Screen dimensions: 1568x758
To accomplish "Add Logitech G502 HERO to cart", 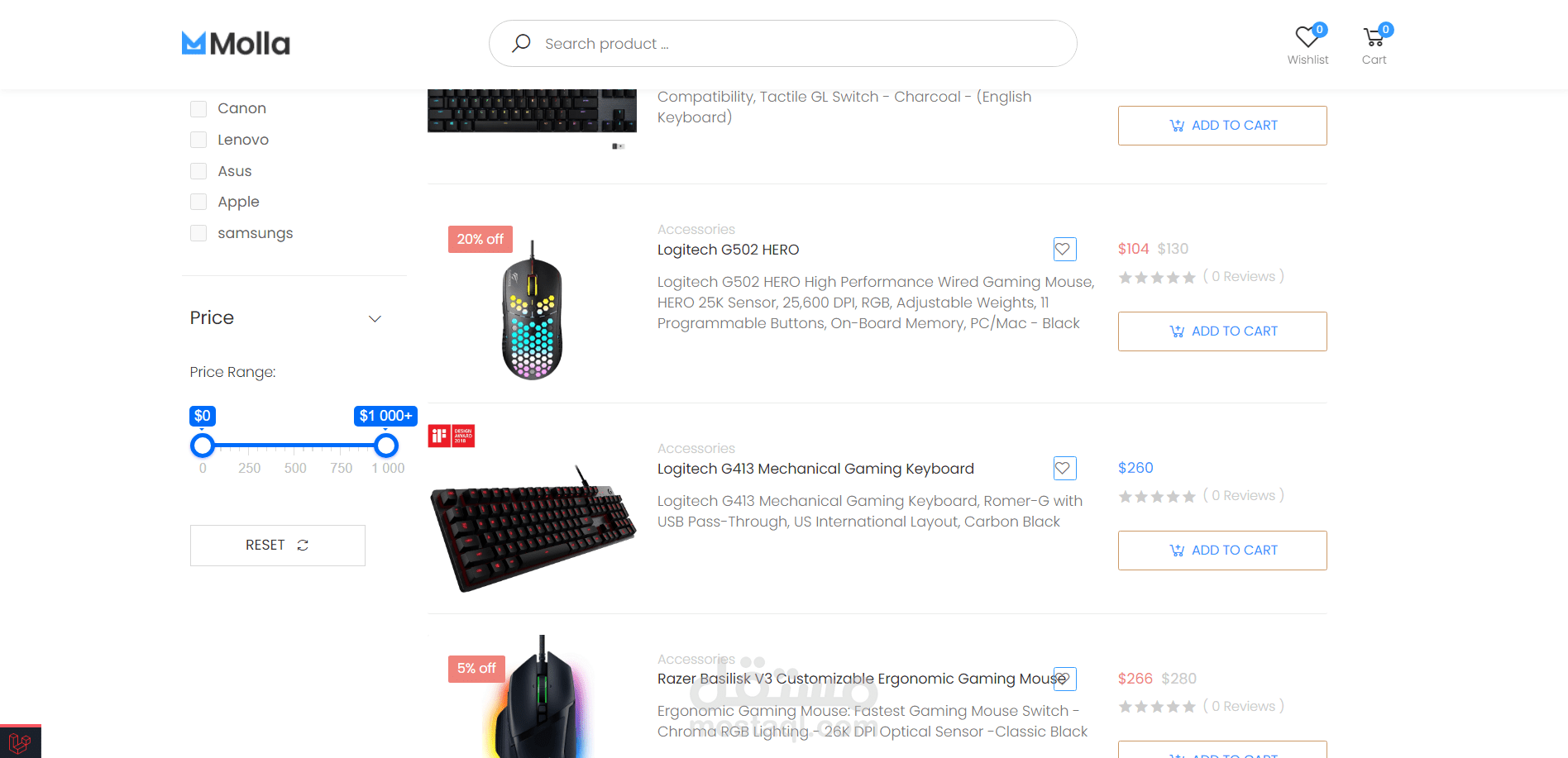I will point(1222,331).
